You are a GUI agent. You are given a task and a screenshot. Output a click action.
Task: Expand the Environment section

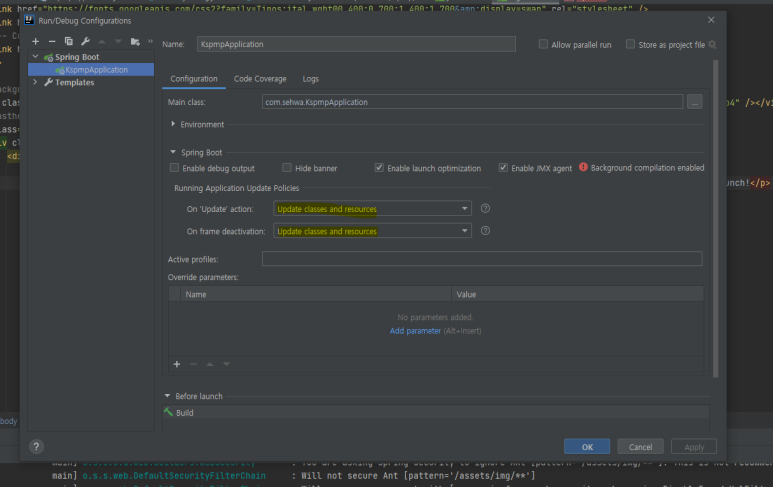point(173,124)
